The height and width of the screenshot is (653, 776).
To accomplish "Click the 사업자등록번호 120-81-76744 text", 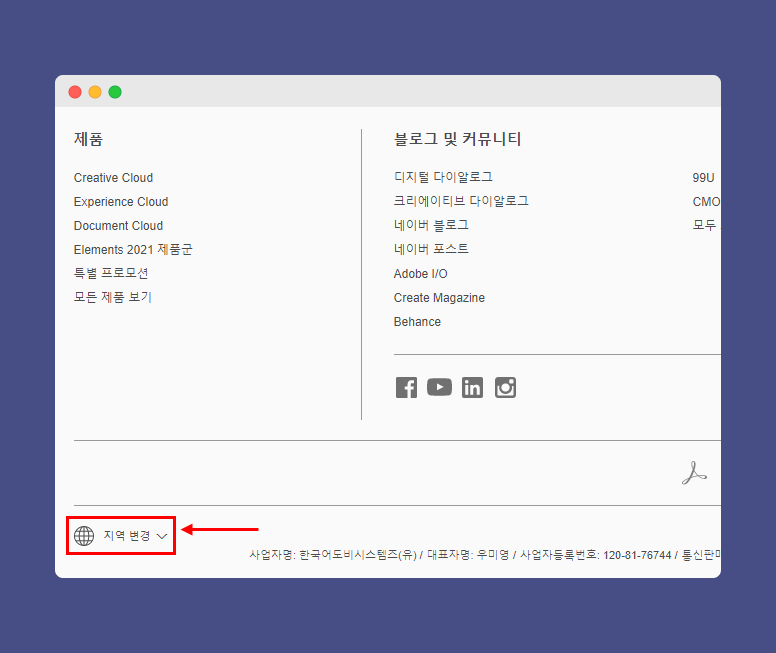I will (595, 555).
